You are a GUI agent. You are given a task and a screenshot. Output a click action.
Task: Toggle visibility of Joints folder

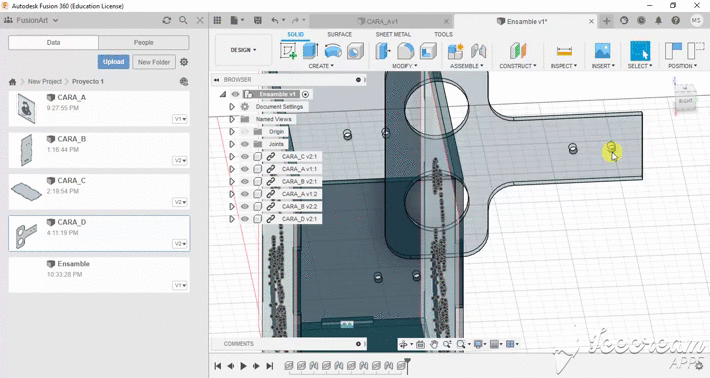tap(245, 144)
